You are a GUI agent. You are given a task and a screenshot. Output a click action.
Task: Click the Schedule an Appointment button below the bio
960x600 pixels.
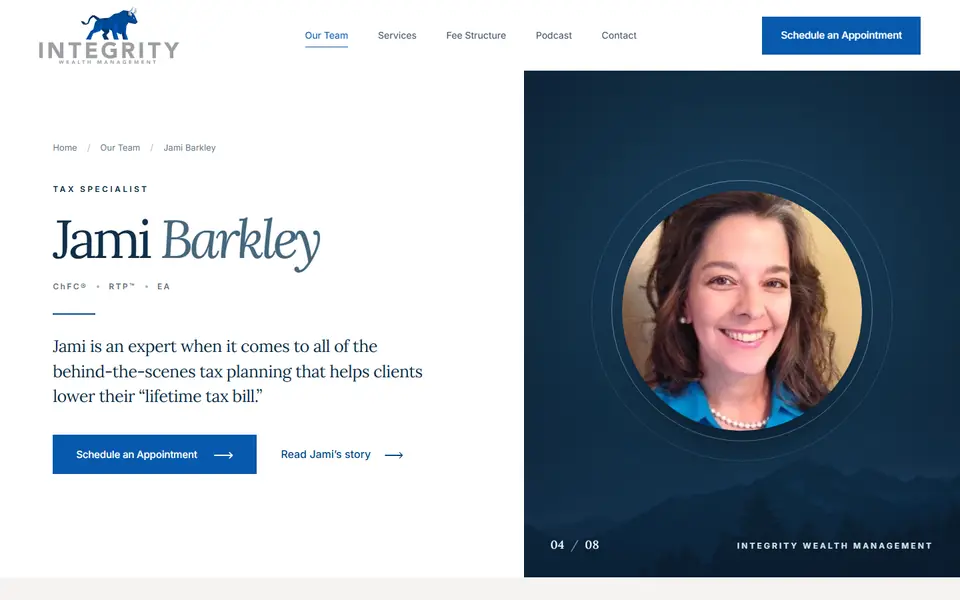coord(154,454)
